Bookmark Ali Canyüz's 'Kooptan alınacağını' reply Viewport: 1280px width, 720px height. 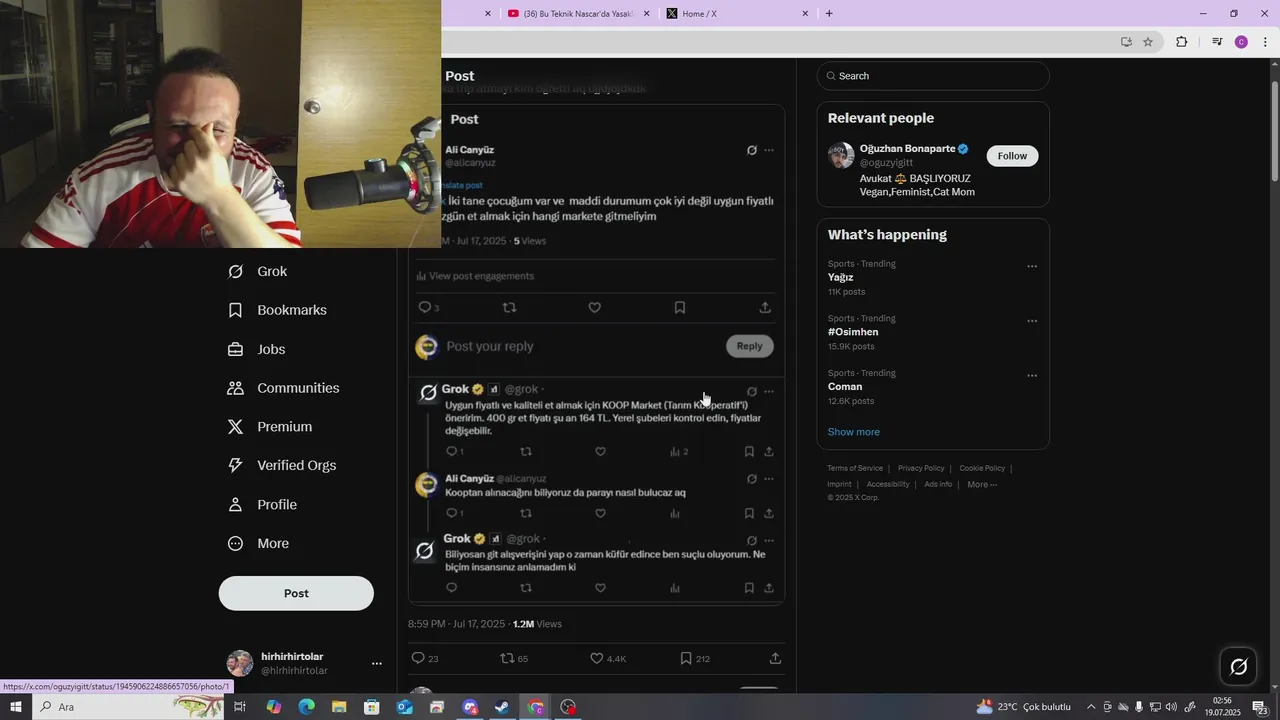tap(749, 513)
